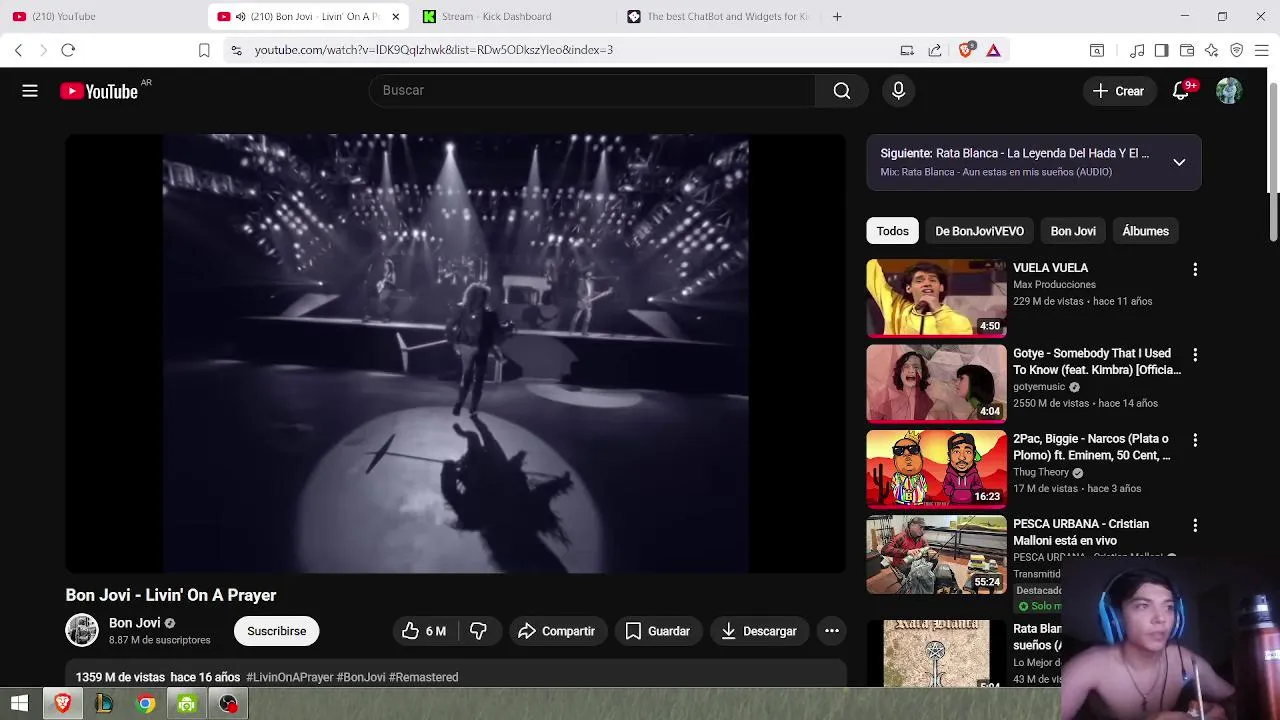Open options menu for VUELA VUELA video

click(x=1194, y=270)
